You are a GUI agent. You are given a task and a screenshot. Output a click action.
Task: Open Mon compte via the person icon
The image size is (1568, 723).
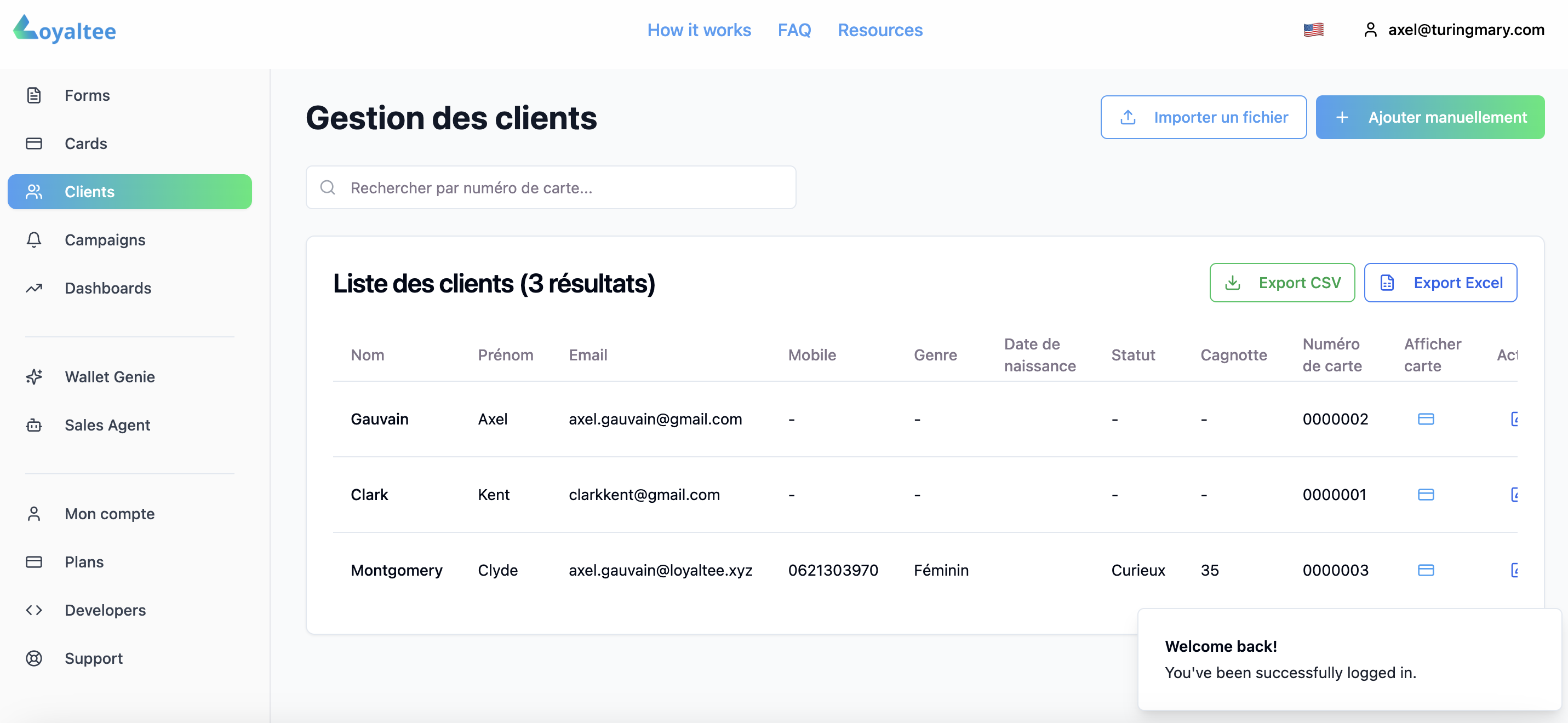point(33,514)
